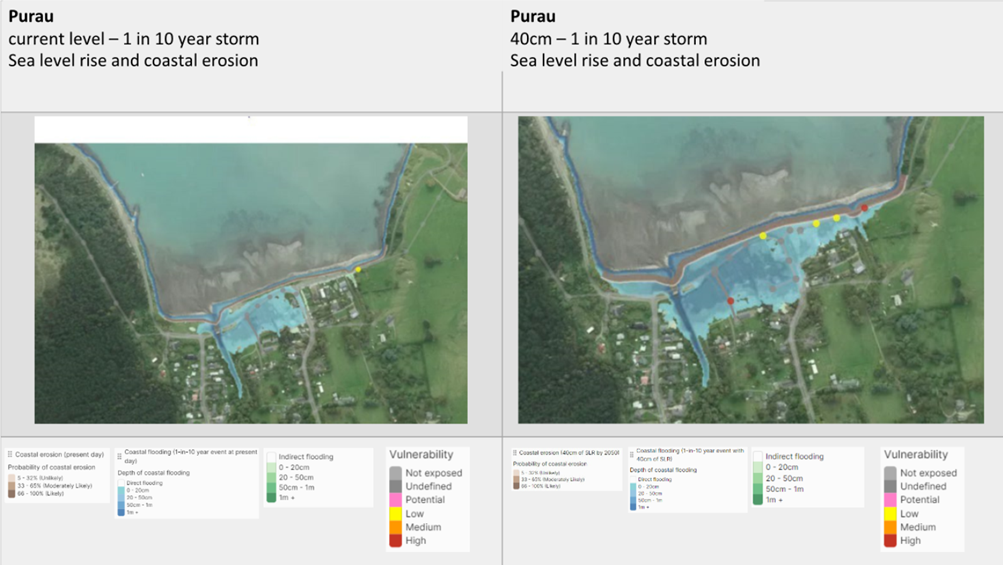Click the 'current level – 1 in 10 year storm' heading
Image resolution: width=1003 pixels, height=565 pixels.
pyautogui.click(x=134, y=39)
